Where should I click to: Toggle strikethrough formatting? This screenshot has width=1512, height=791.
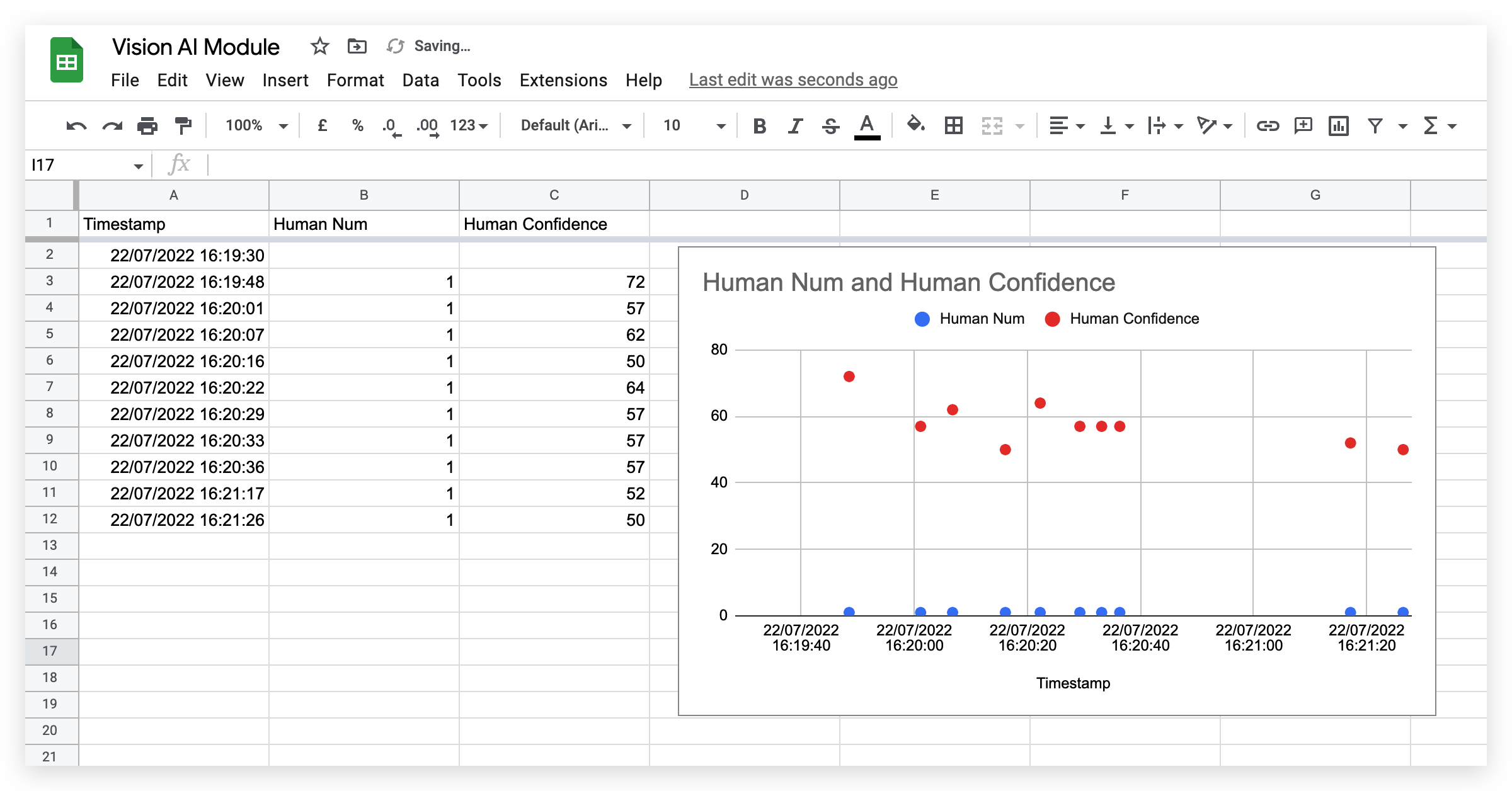pyautogui.click(x=831, y=127)
